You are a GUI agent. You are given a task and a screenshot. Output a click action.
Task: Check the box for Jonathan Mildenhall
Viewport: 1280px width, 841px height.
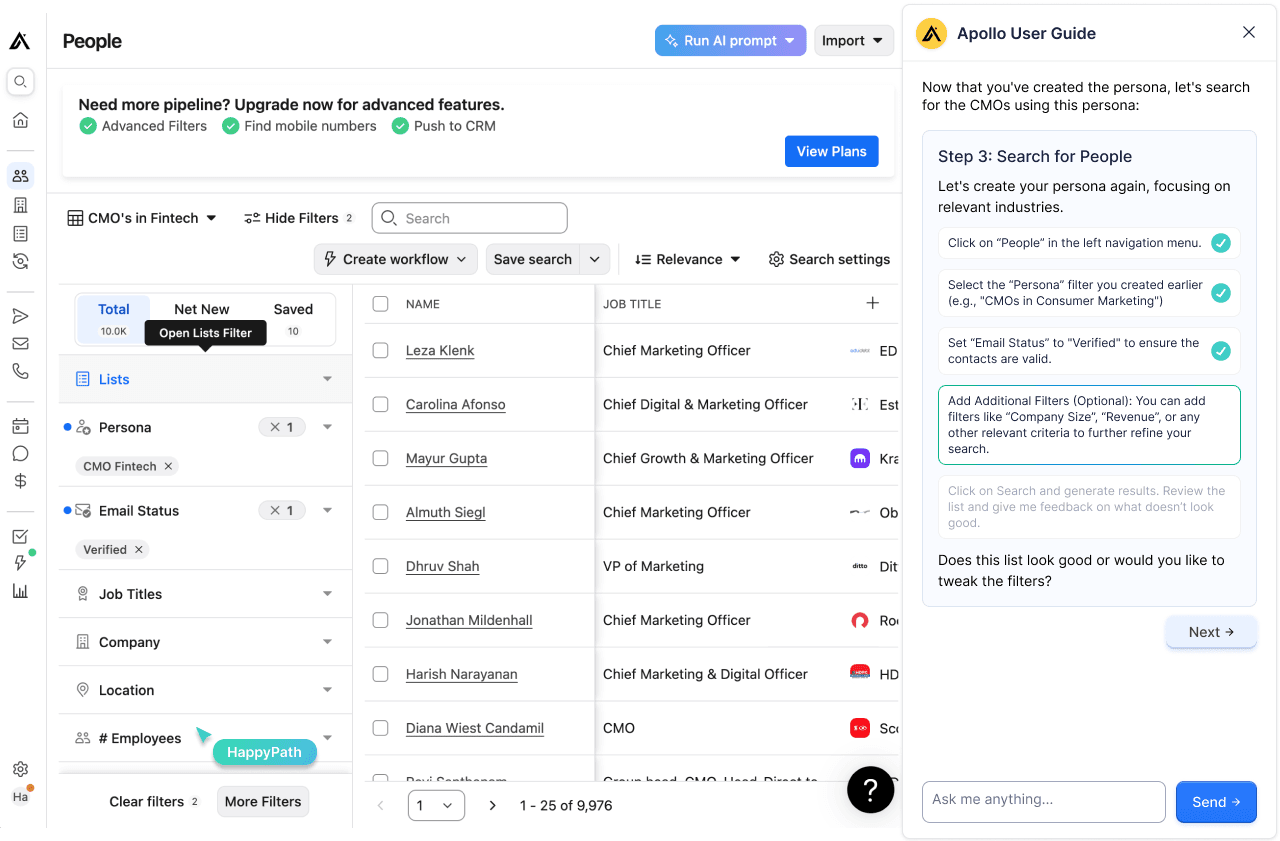380,620
